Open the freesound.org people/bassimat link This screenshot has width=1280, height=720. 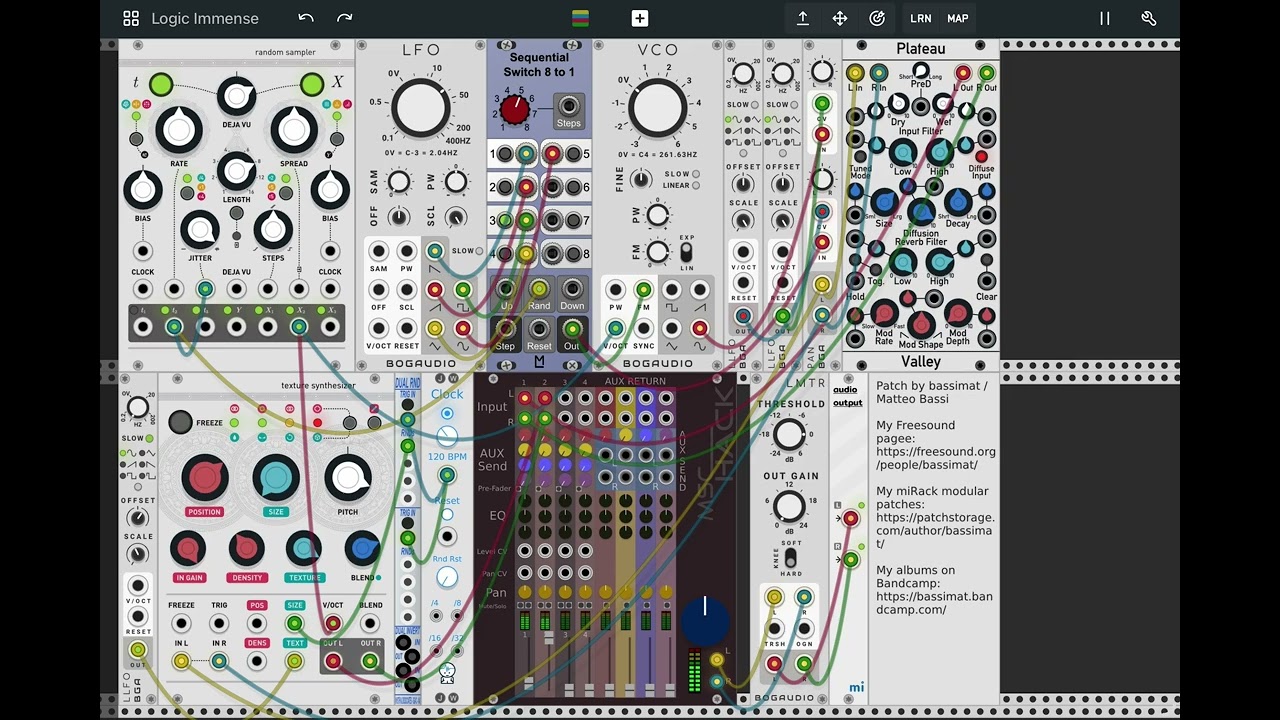936,458
